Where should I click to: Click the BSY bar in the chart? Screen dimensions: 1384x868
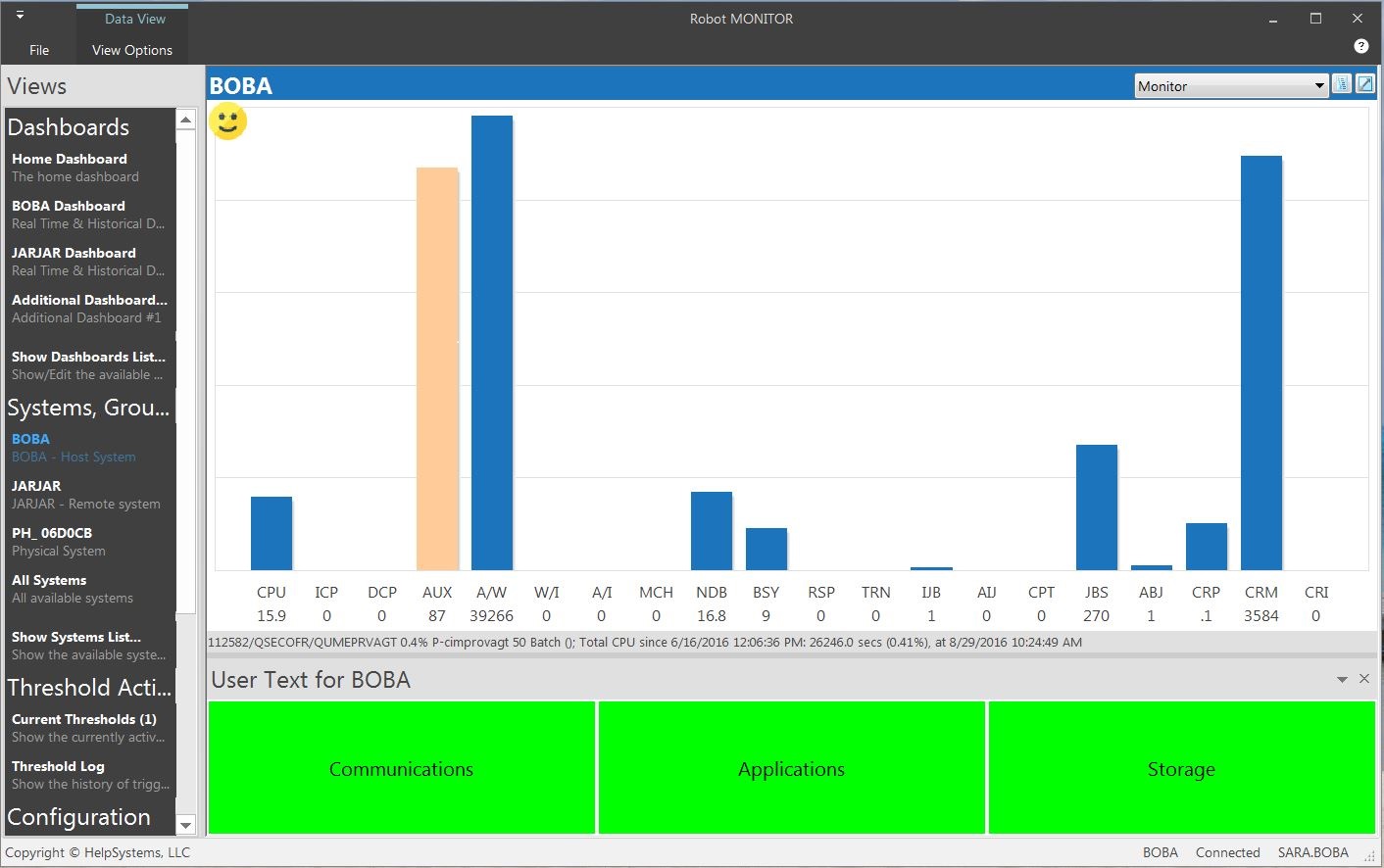click(766, 550)
